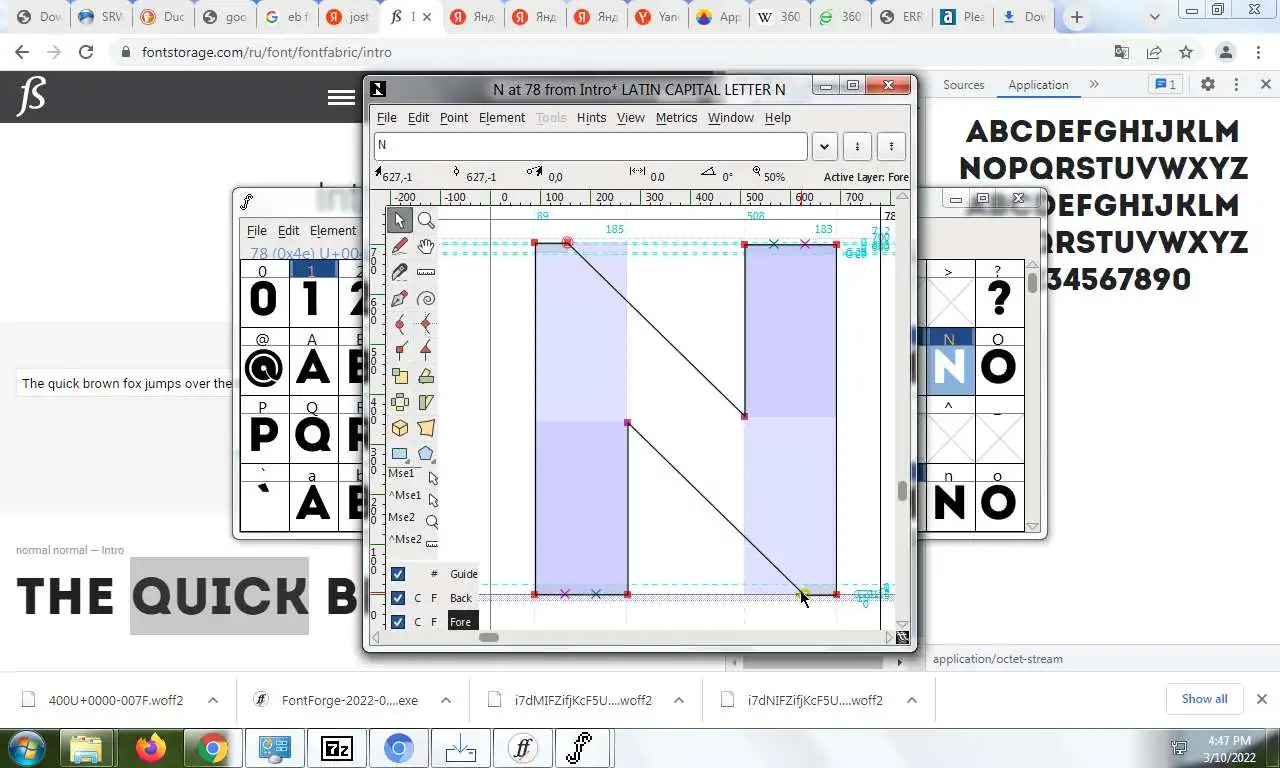Open the Hints menu
1280x768 pixels.
point(592,117)
